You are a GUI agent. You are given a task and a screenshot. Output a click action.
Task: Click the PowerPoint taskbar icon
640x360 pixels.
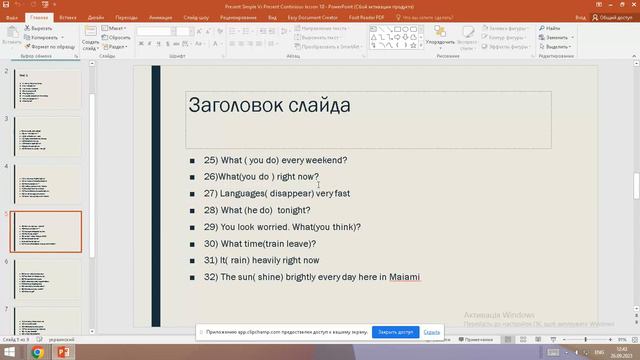63,352
